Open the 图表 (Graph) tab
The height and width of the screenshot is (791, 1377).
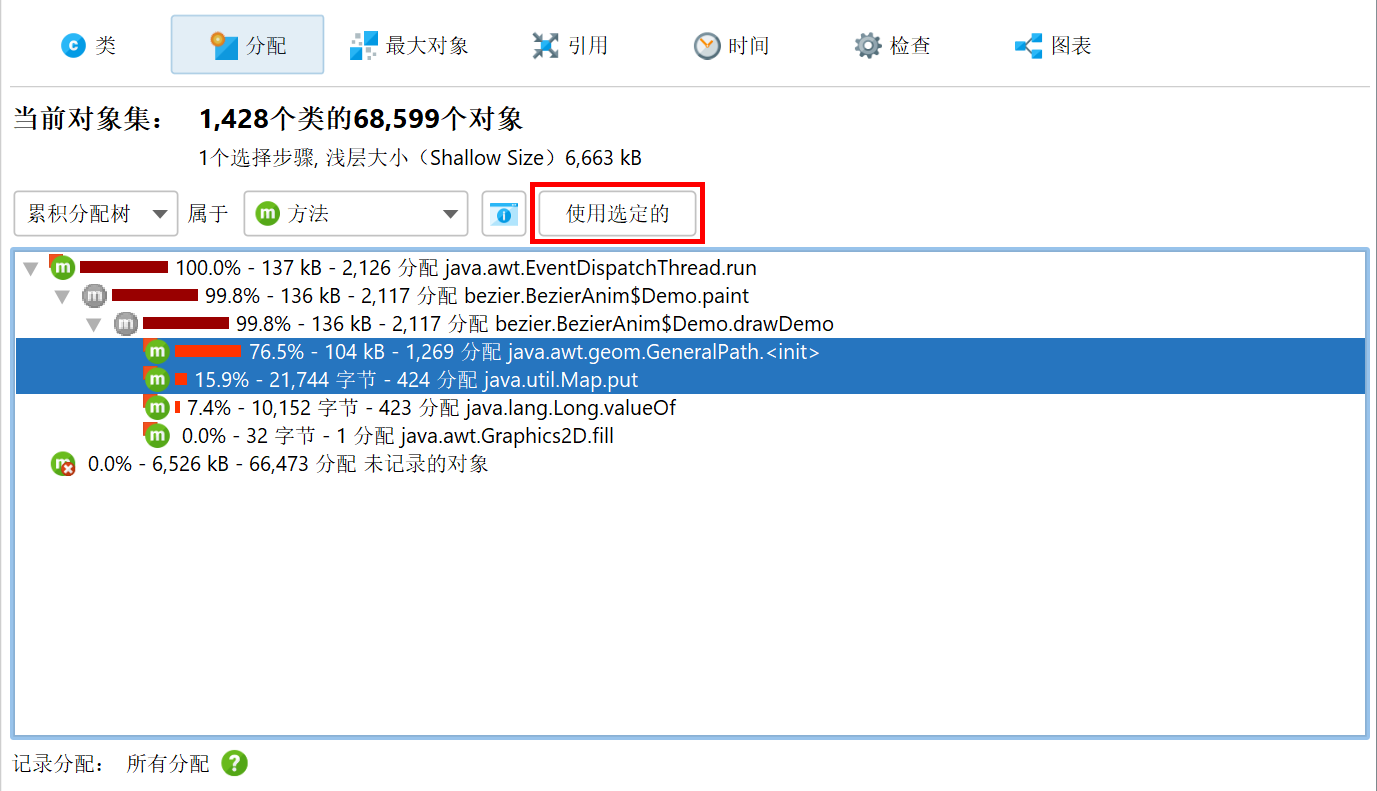(1052, 45)
